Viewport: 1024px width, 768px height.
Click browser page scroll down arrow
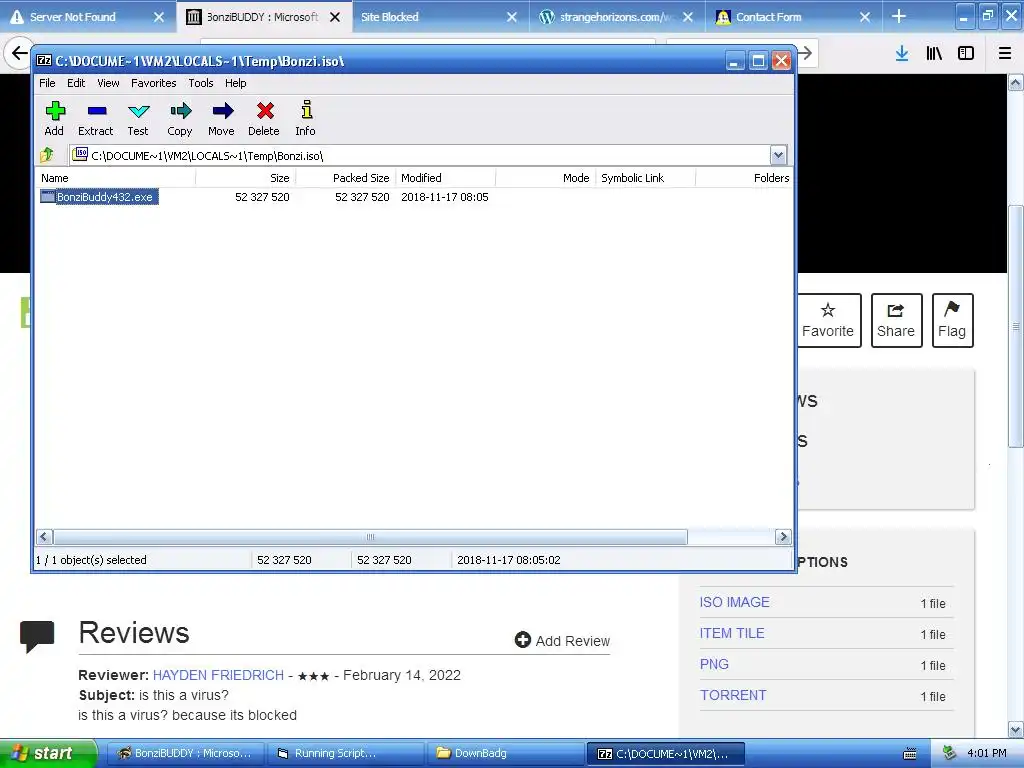pos(1016,729)
